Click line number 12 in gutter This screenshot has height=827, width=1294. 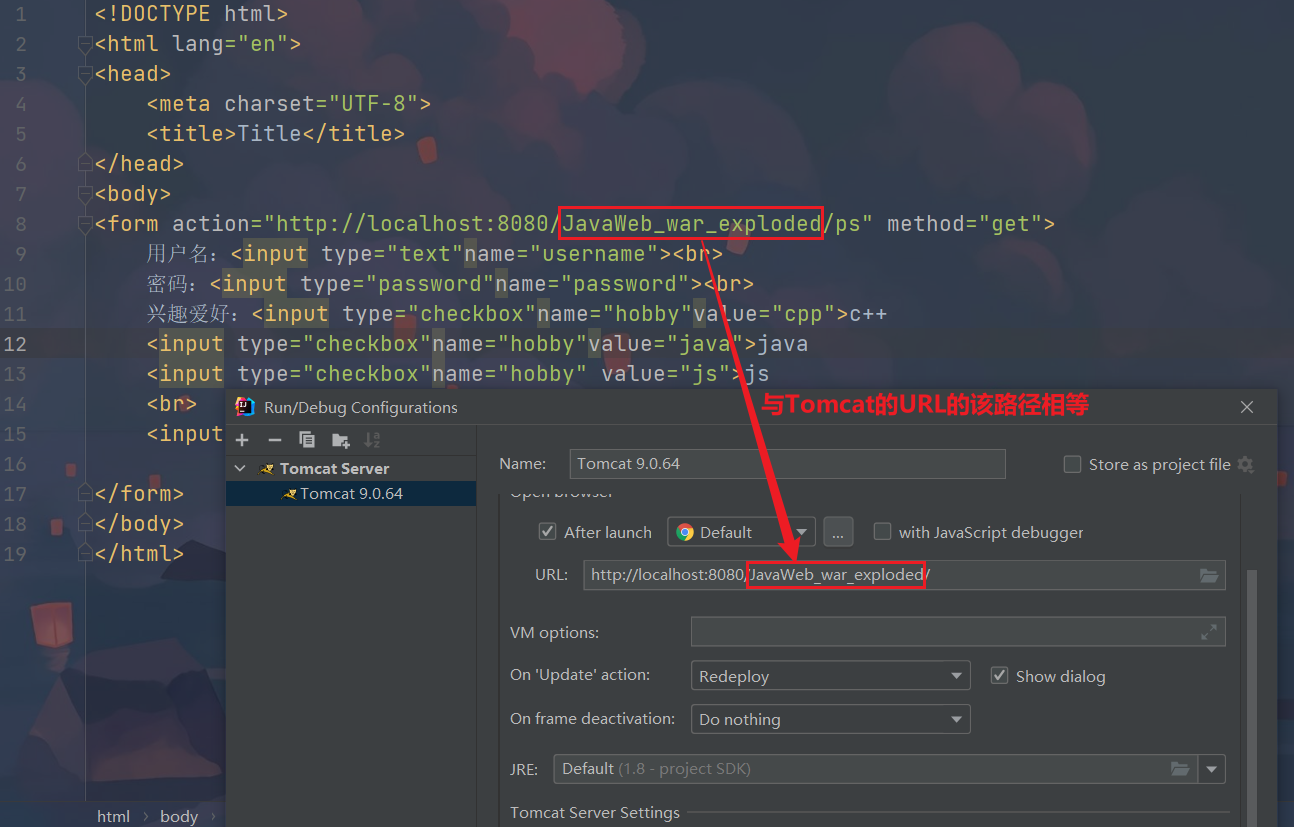[15, 344]
